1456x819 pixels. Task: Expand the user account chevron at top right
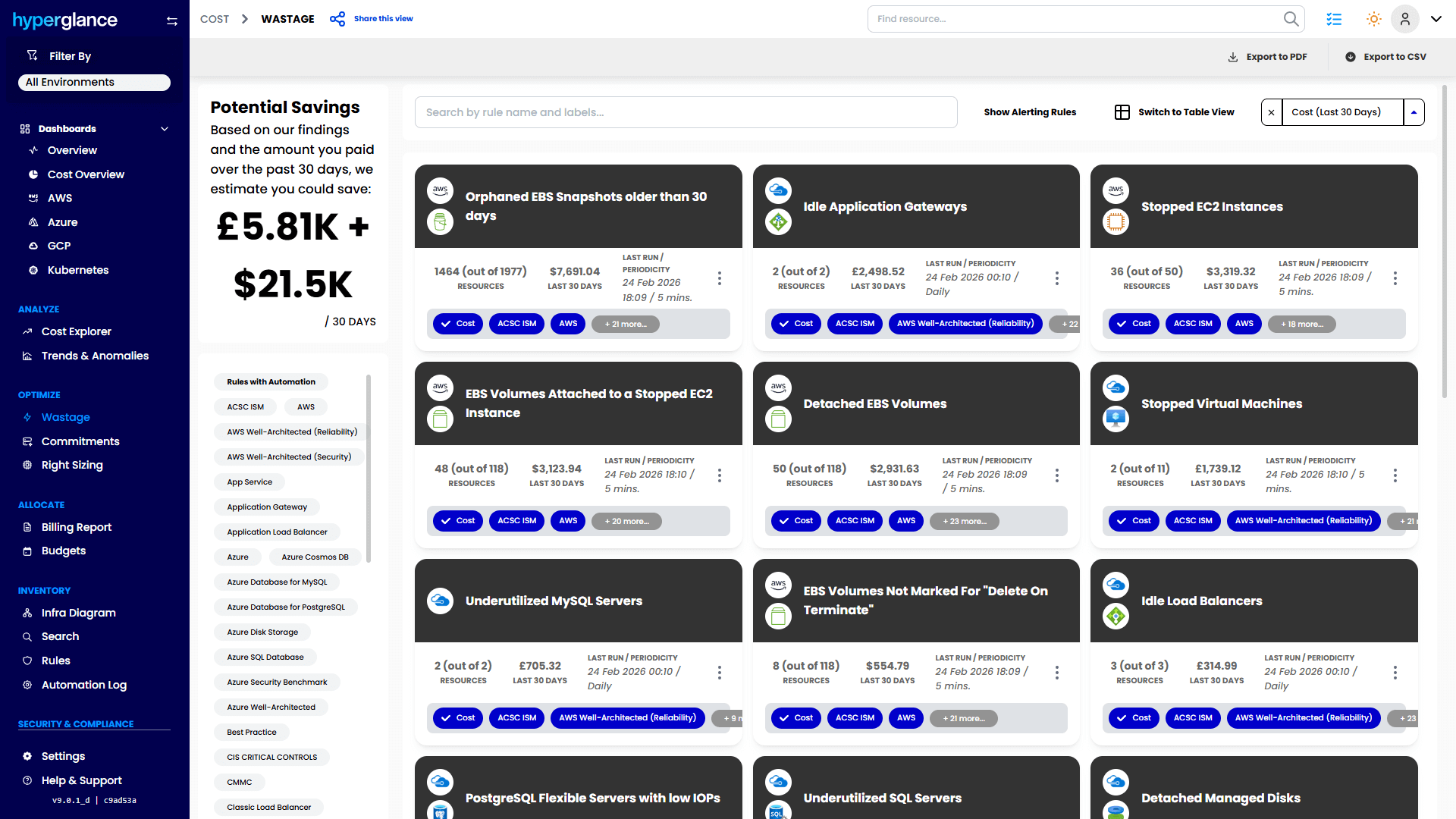click(1437, 18)
